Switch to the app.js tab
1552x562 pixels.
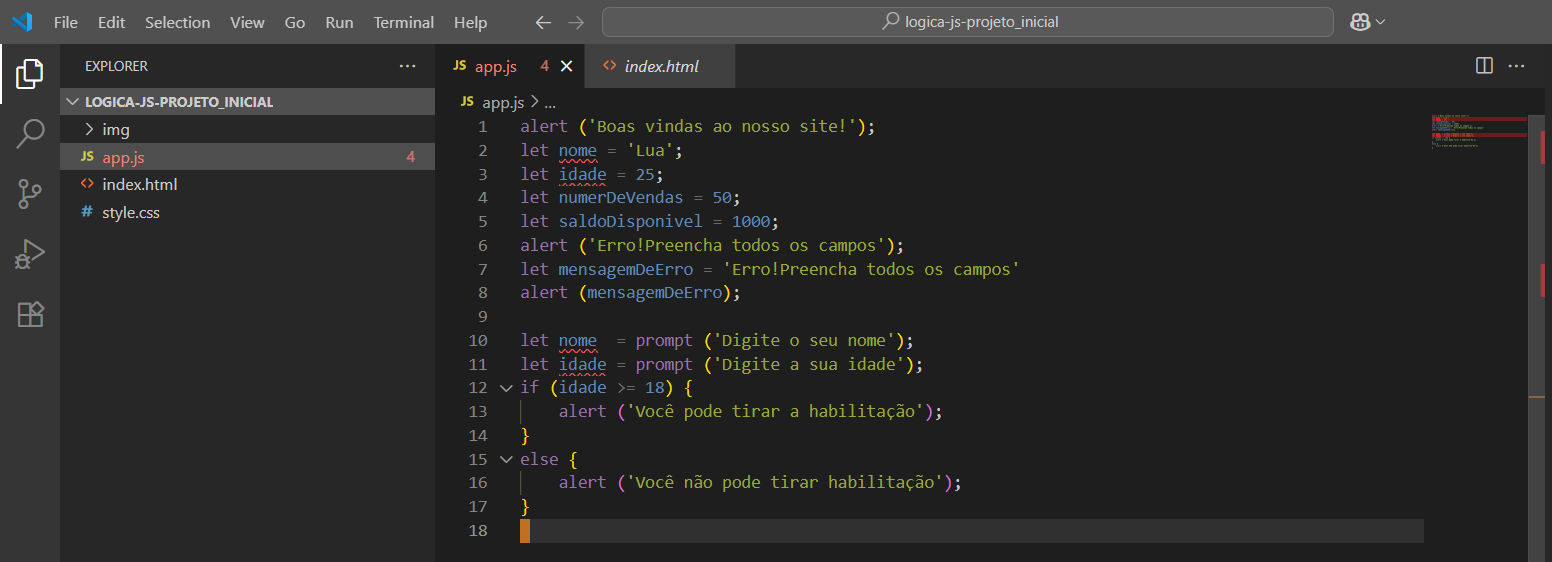point(510,66)
